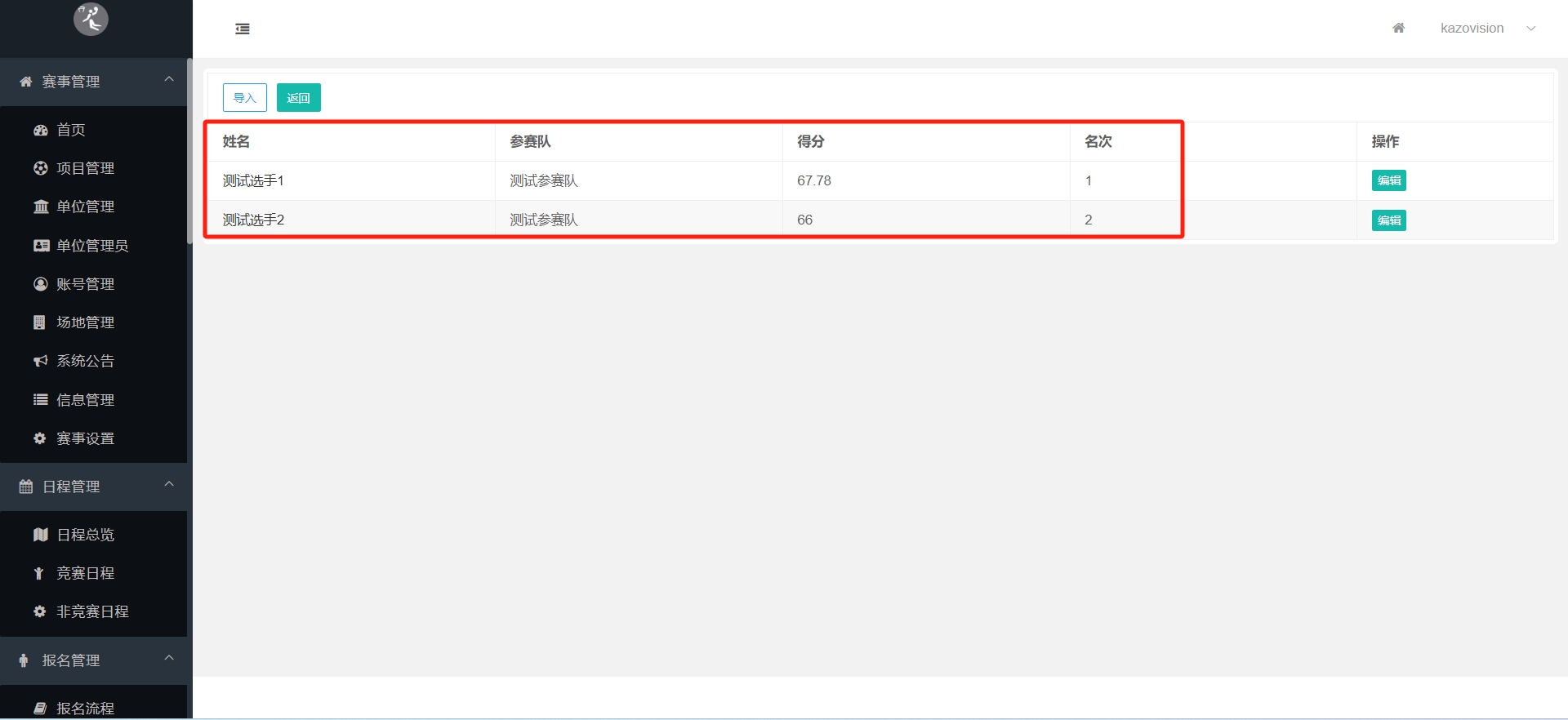
Task: Open the kazovision user dropdown
Action: click(x=1486, y=29)
